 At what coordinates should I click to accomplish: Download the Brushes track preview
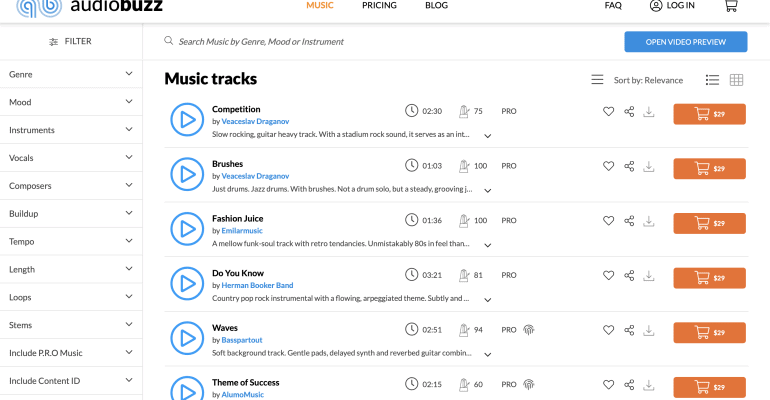click(649, 166)
